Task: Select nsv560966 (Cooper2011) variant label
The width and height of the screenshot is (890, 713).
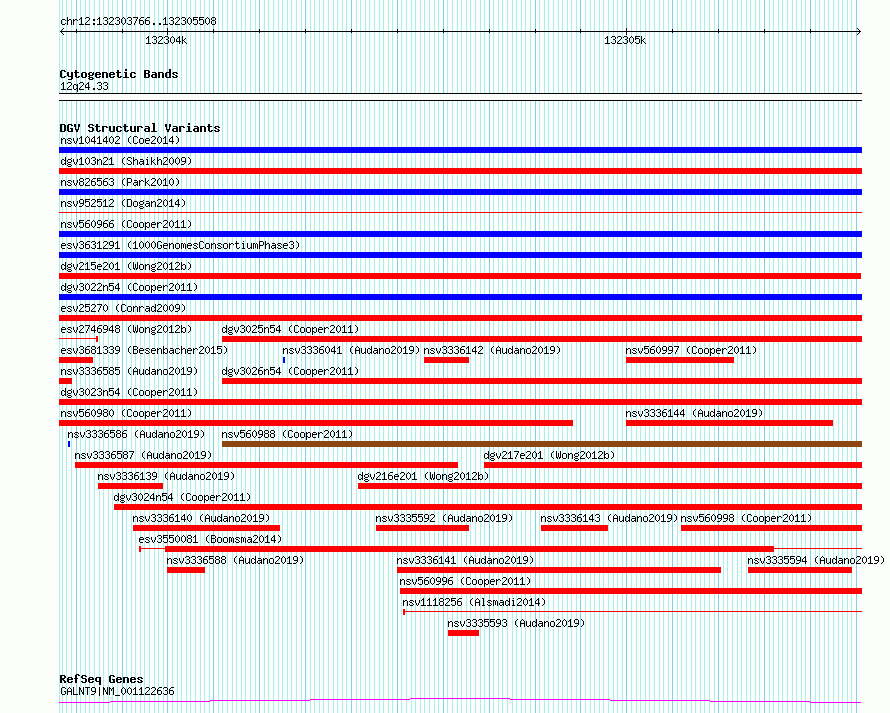Action: 126,224
